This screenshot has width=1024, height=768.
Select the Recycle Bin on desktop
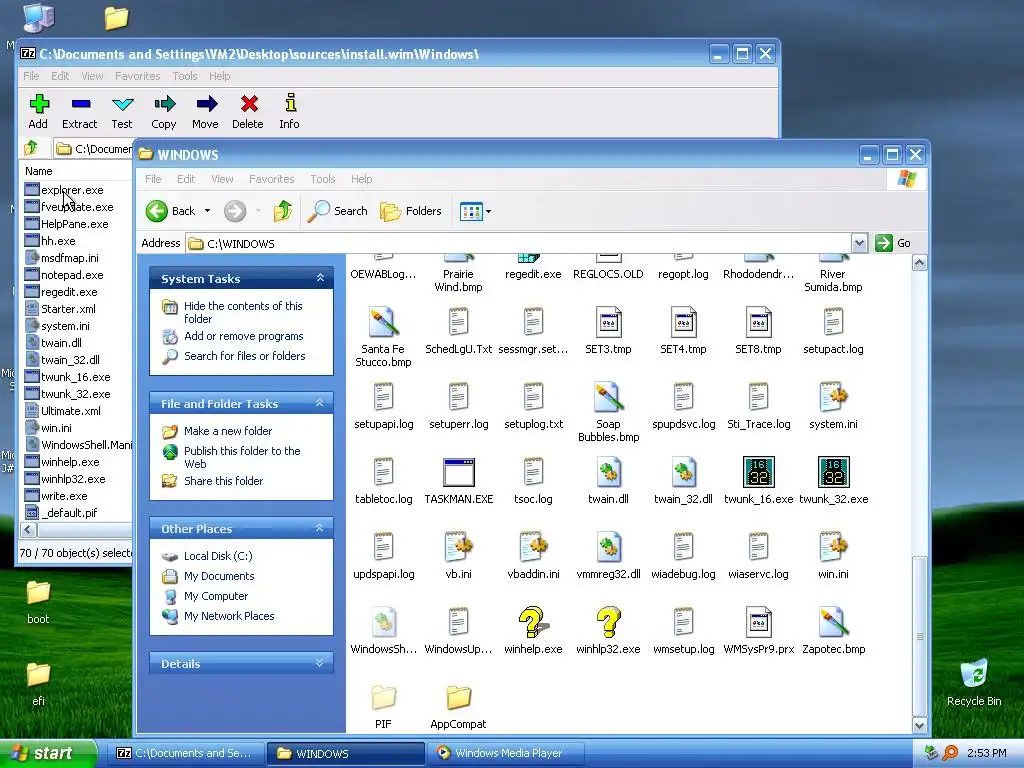coord(974,674)
